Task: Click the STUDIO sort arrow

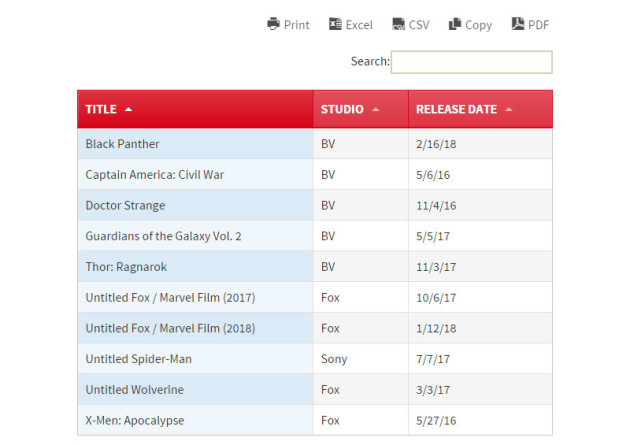Action: (376, 109)
